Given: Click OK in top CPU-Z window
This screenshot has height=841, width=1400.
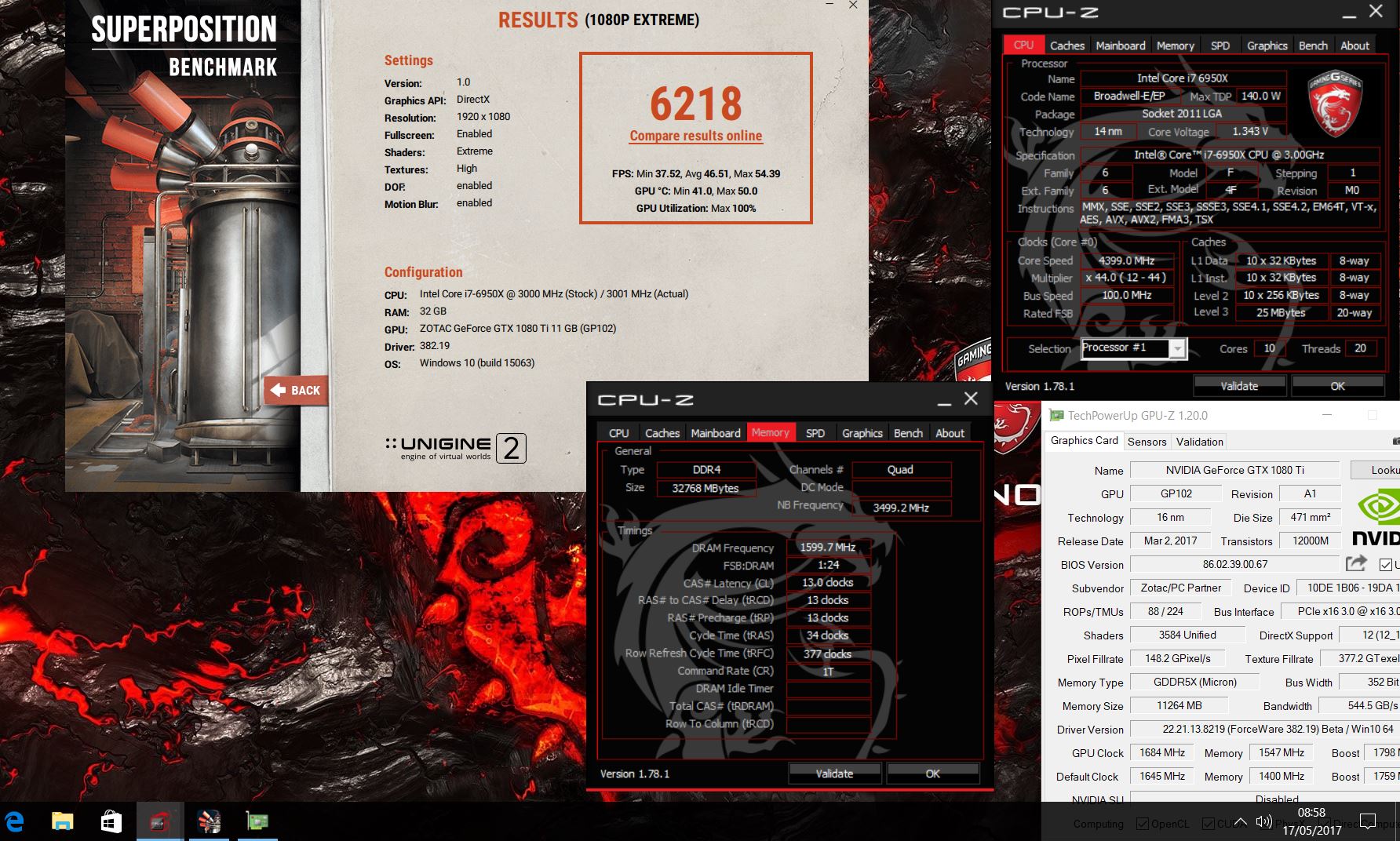Looking at the screenshot, I should [x=1337, y=386].
